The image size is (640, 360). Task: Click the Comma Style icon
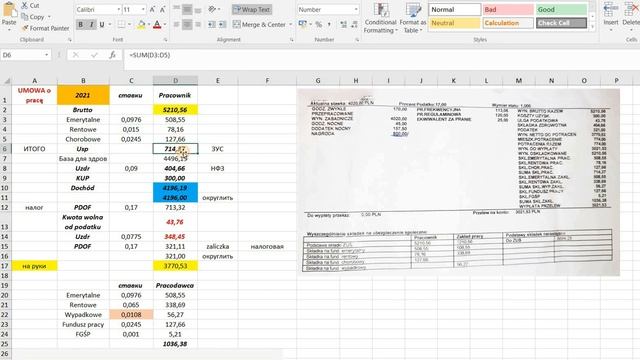click(x=329, y=24)
